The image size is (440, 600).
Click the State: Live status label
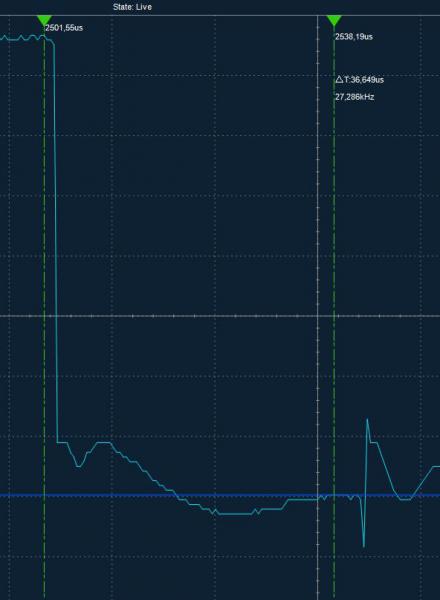[x=132, y=7]
